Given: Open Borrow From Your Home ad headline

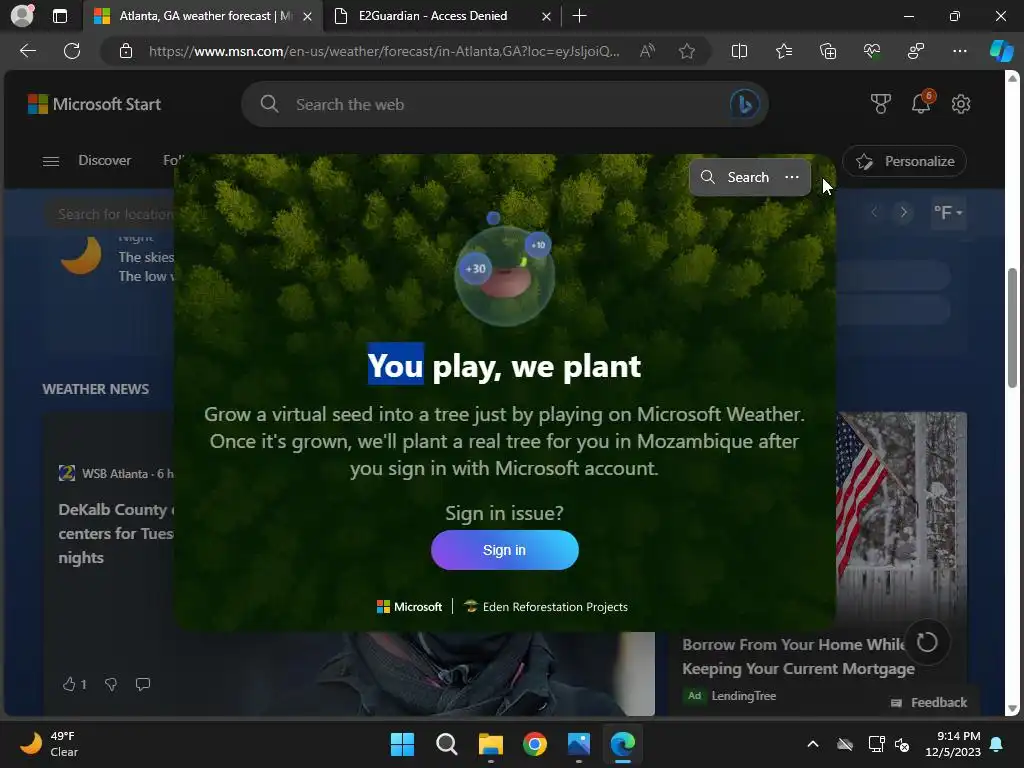Looking at the screenshot, I should pyautogui.click(x=798, y=656).
